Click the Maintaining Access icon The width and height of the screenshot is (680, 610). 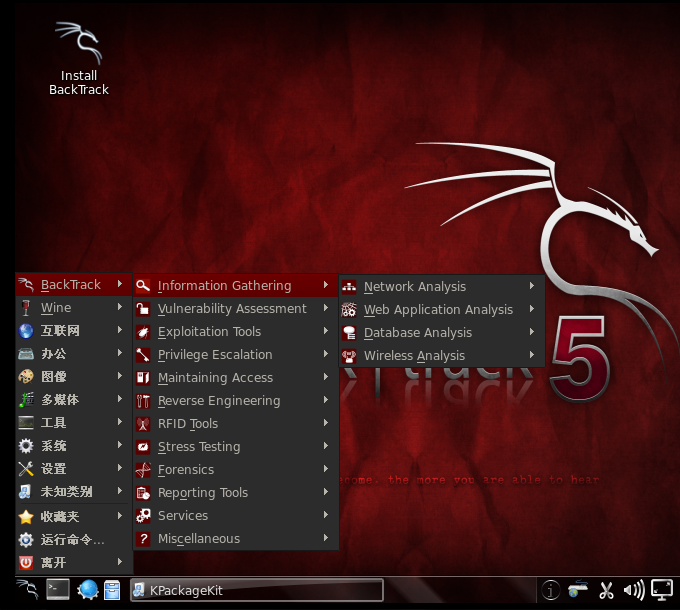click(x=143, y=378)
